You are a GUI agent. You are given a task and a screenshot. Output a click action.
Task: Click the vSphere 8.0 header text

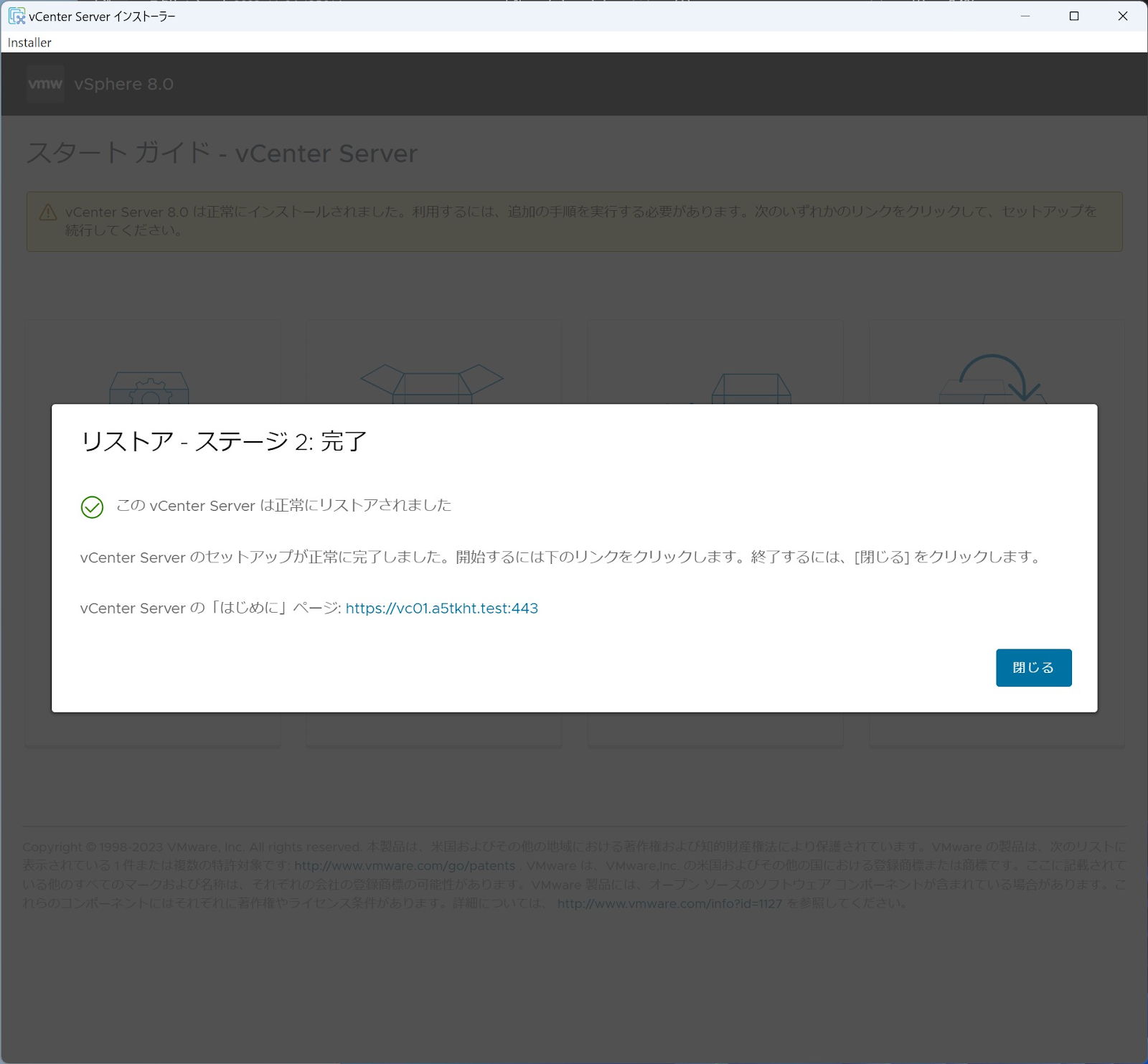[124, 84]
